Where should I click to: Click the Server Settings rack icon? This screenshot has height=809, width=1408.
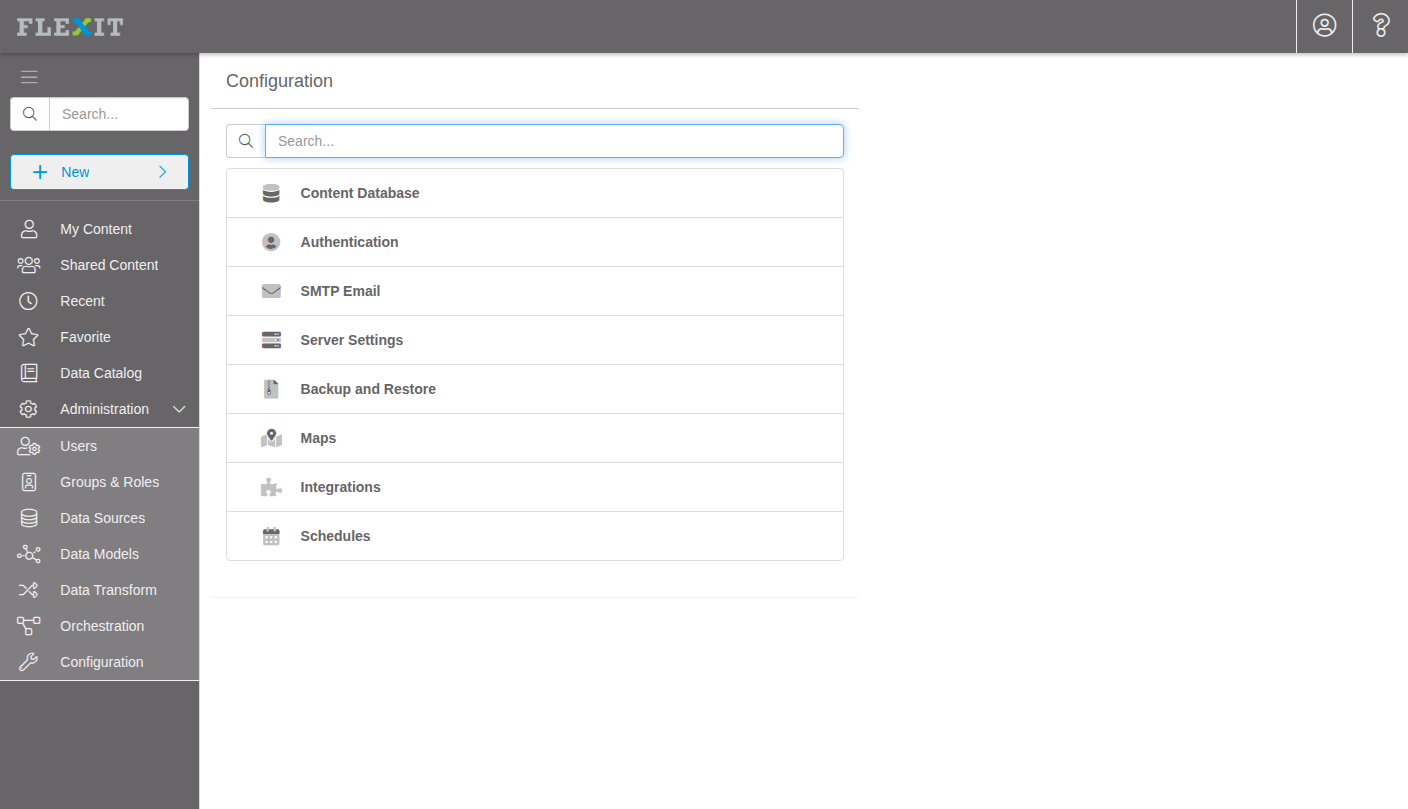[x=271, y=340]
